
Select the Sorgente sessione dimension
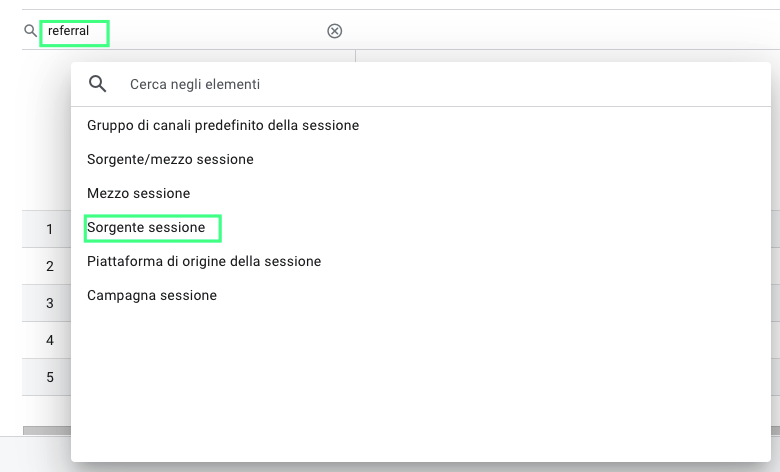pos(146,227)
